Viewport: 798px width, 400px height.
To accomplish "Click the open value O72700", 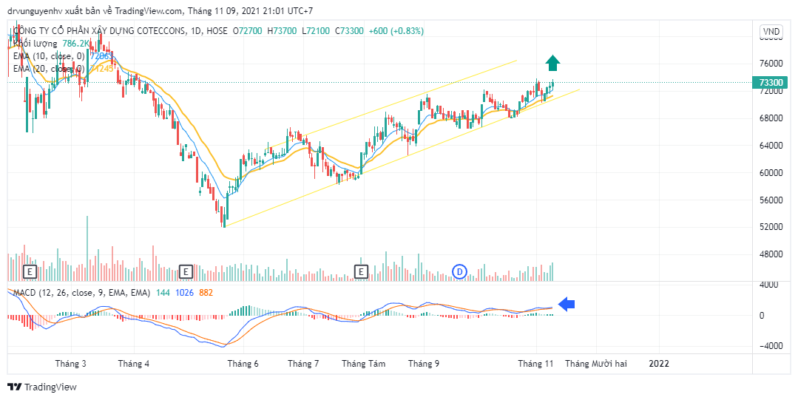I will 247,31.
